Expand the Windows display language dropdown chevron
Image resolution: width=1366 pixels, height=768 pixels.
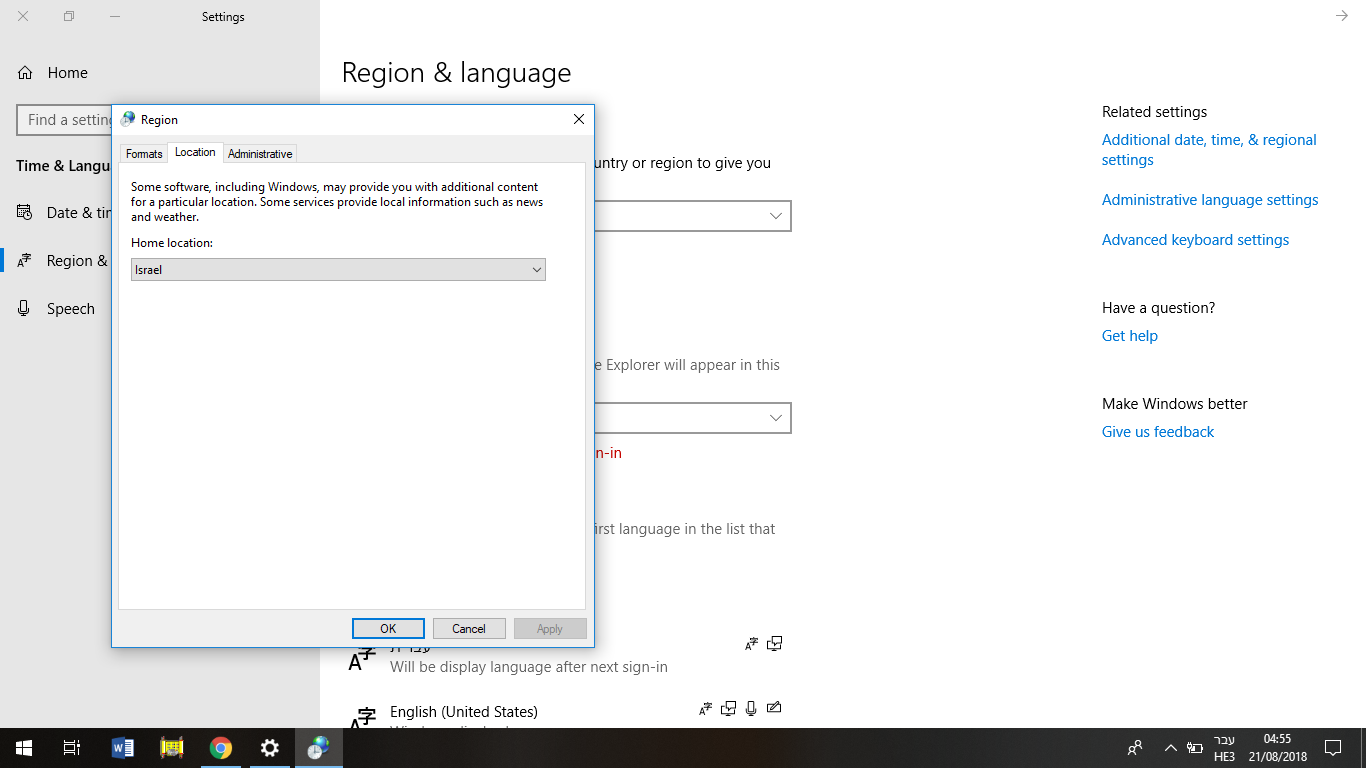click(776, 418)
